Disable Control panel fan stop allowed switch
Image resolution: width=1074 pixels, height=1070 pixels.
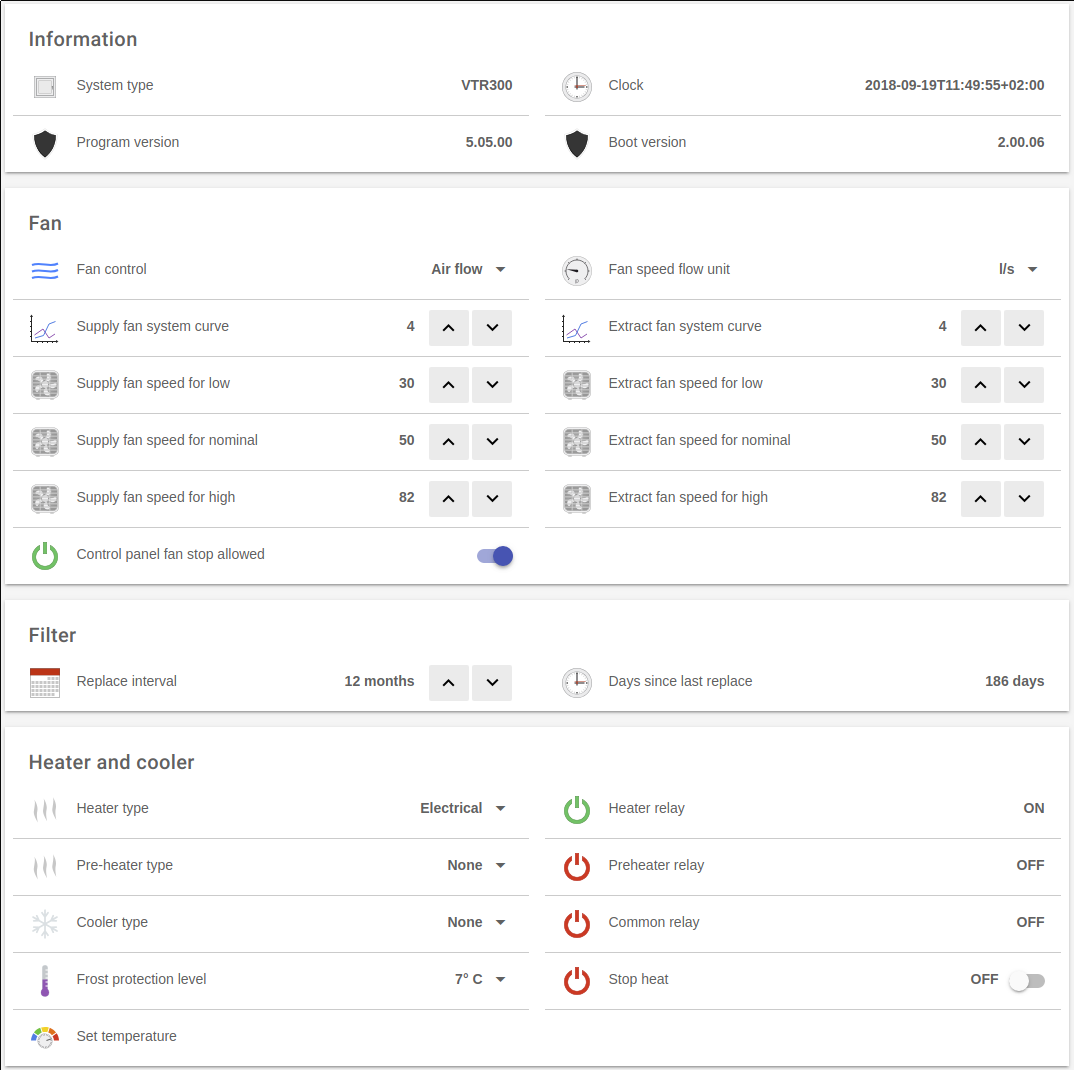[x=495, y=555]
